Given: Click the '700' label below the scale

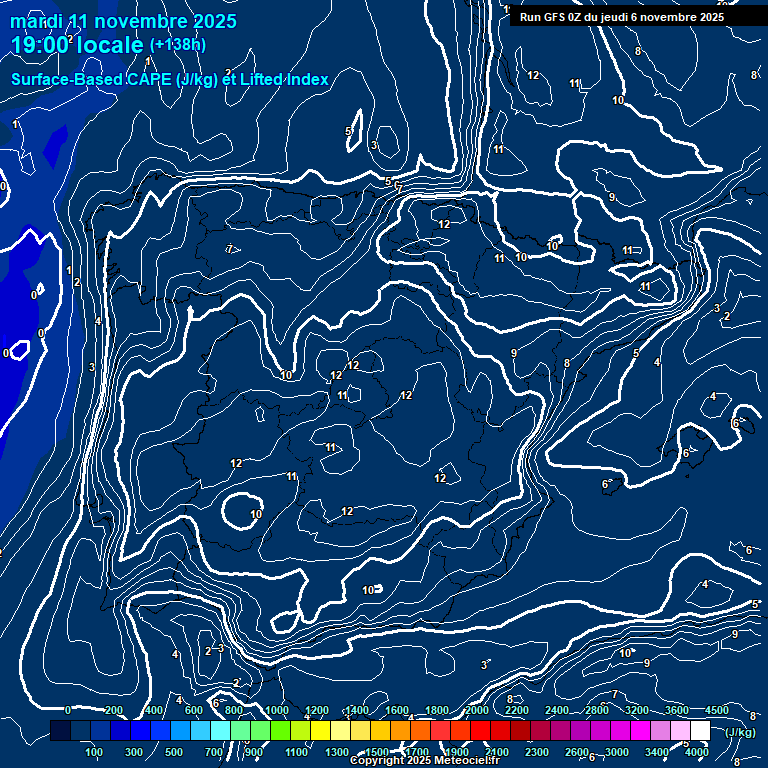Looking at the screenshot, I should (214, 752).
